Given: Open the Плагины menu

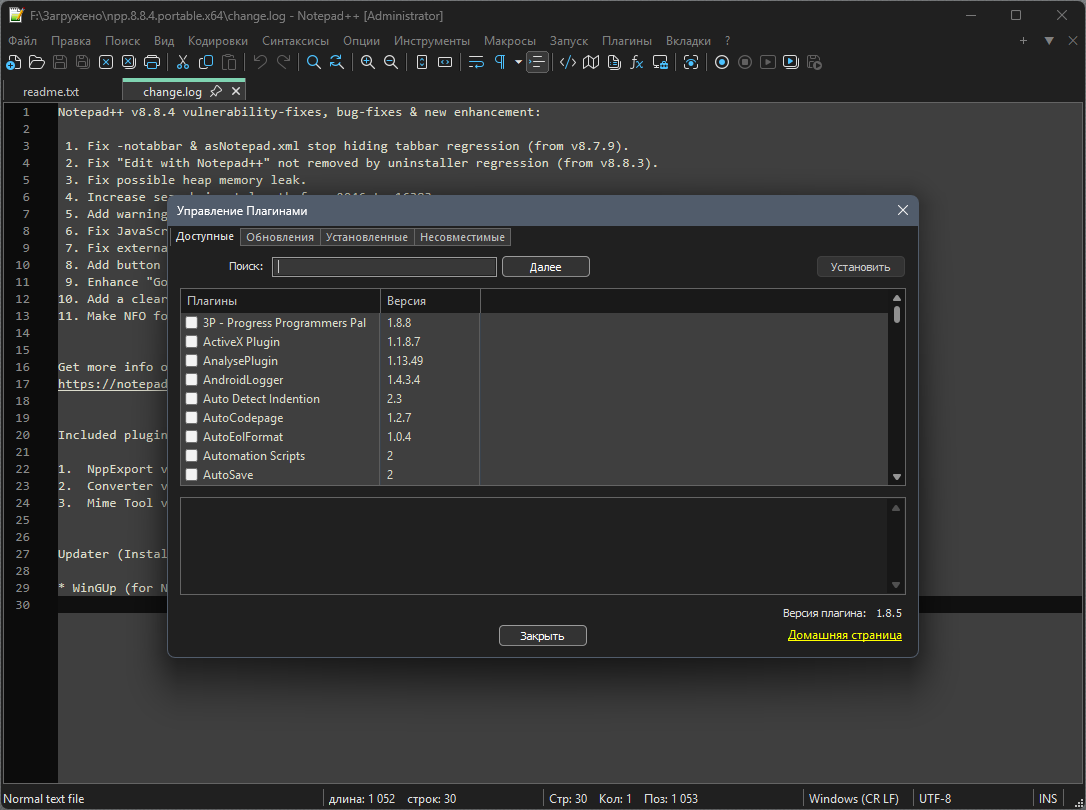Looking at the screenshot, I should [x=627, y=41].
